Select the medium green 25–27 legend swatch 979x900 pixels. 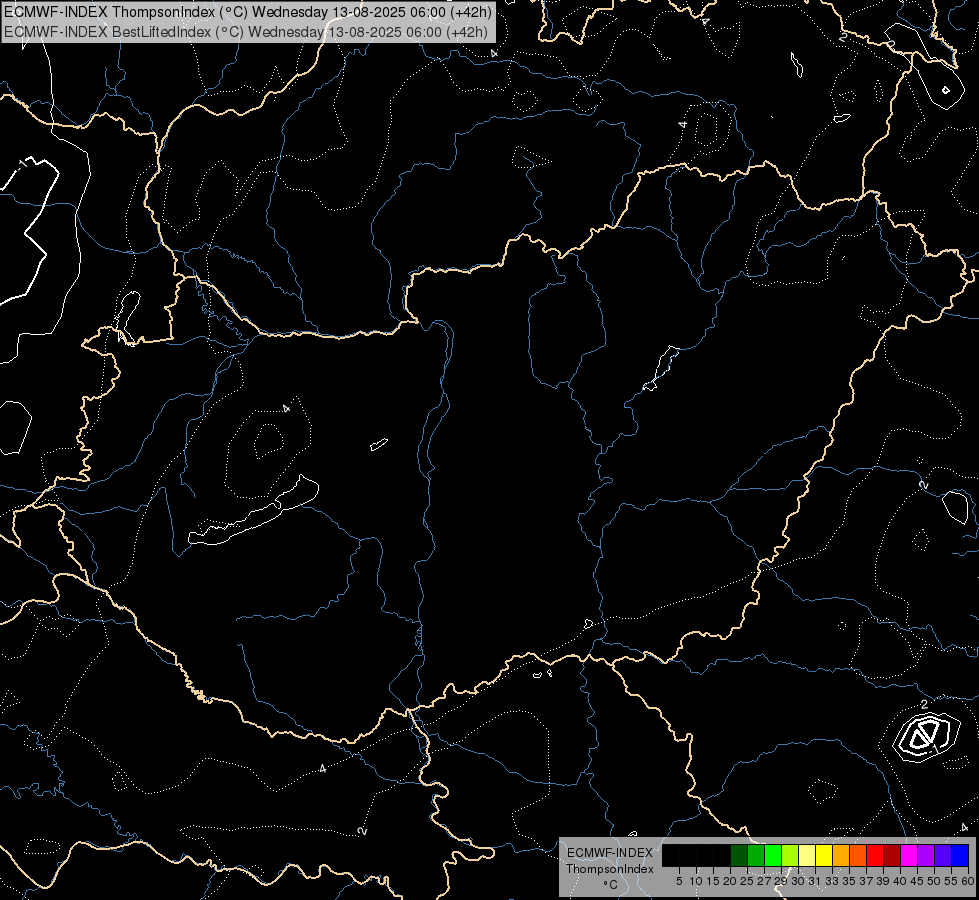756,856
